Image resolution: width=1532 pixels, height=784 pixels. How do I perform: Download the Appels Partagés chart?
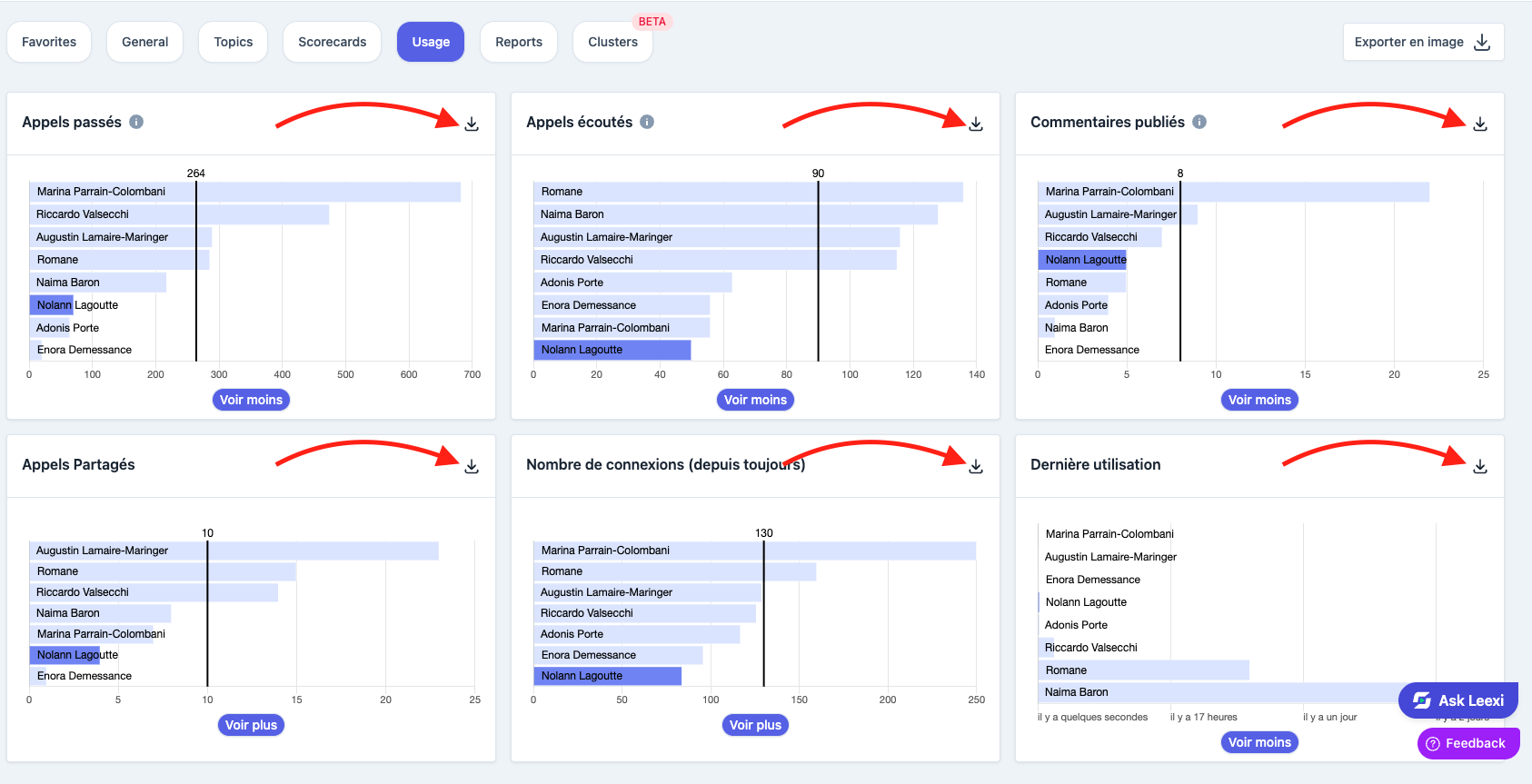coord(472,466)
